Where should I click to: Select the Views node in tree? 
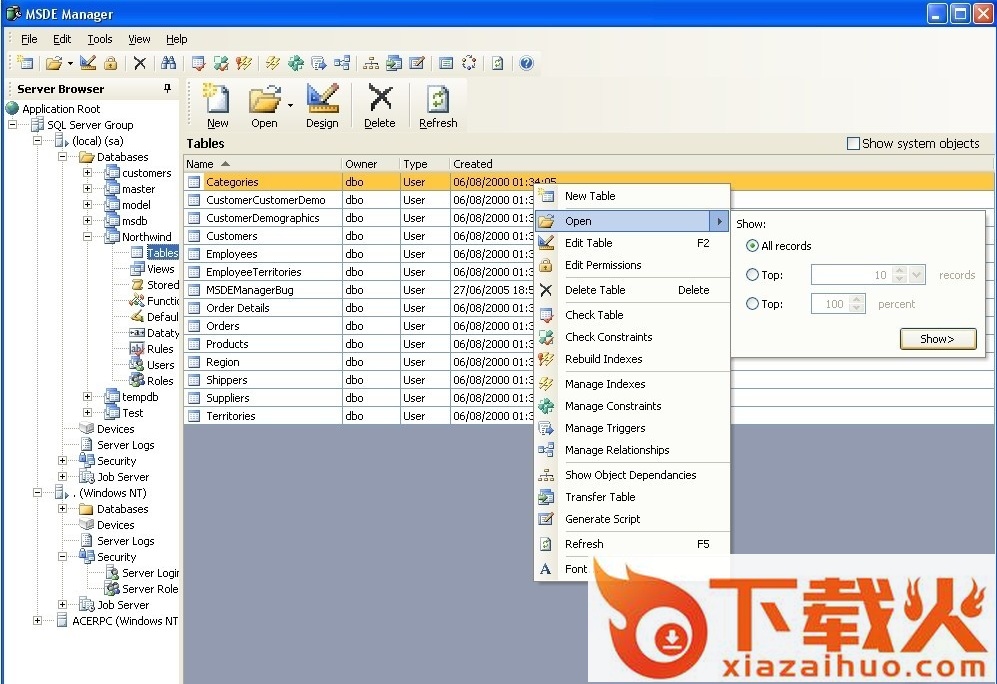(160, 269)
